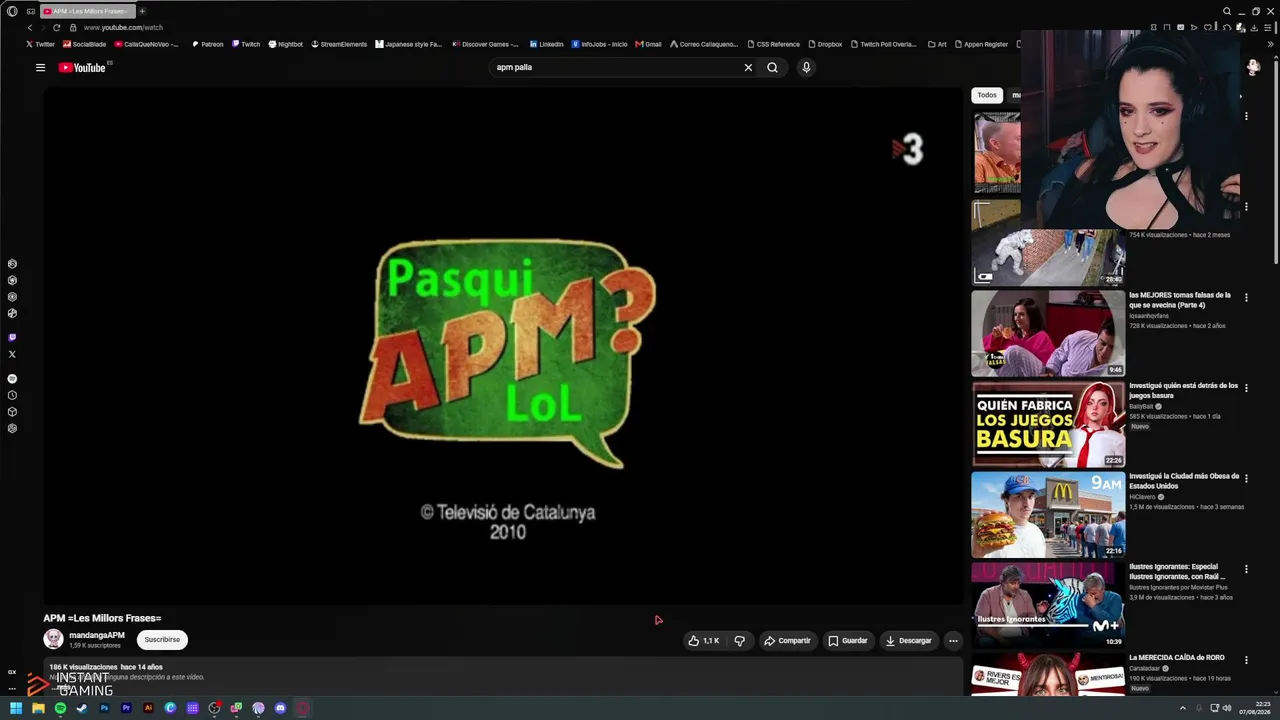Image resolution: width=1280 pixels, height=720 pixels.
Task: Play 'QUIÉN FABRICA LOS JUEGOS BASURA' thumbnail
Action: click(1048, 424)
